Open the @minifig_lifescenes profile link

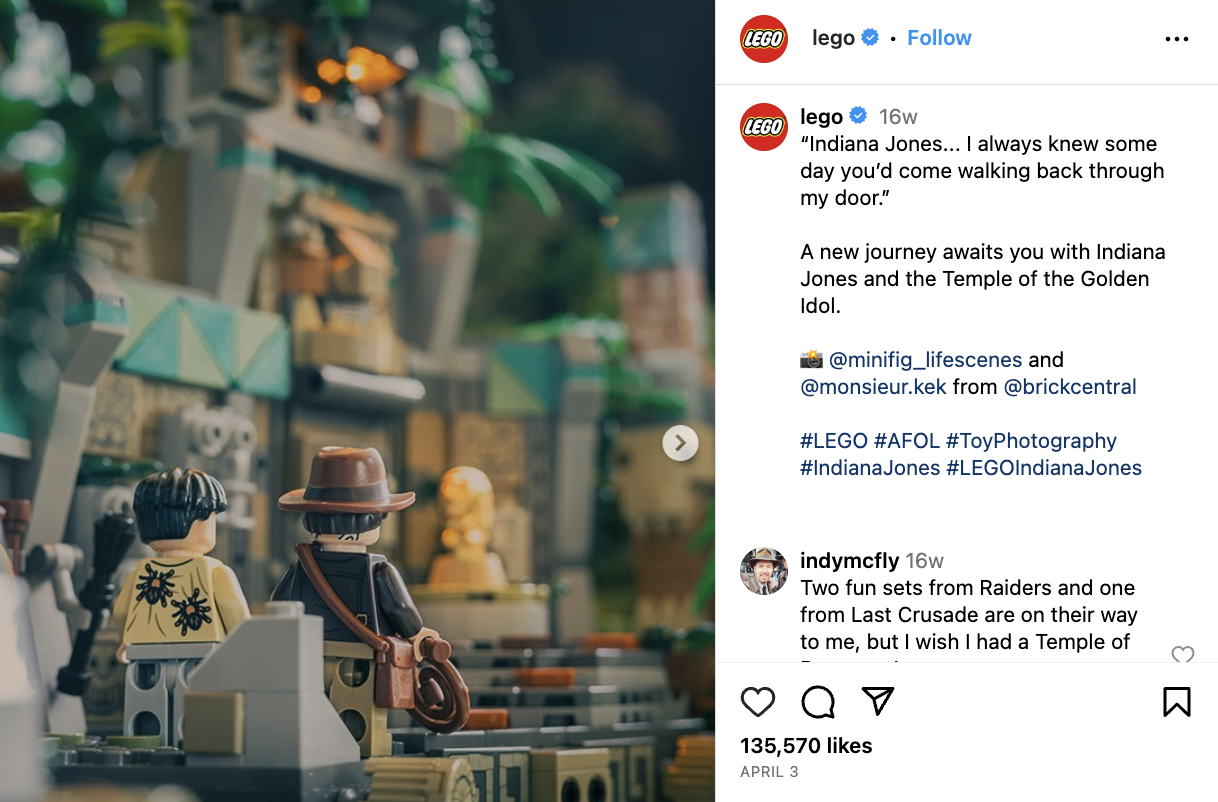(926, 359)
